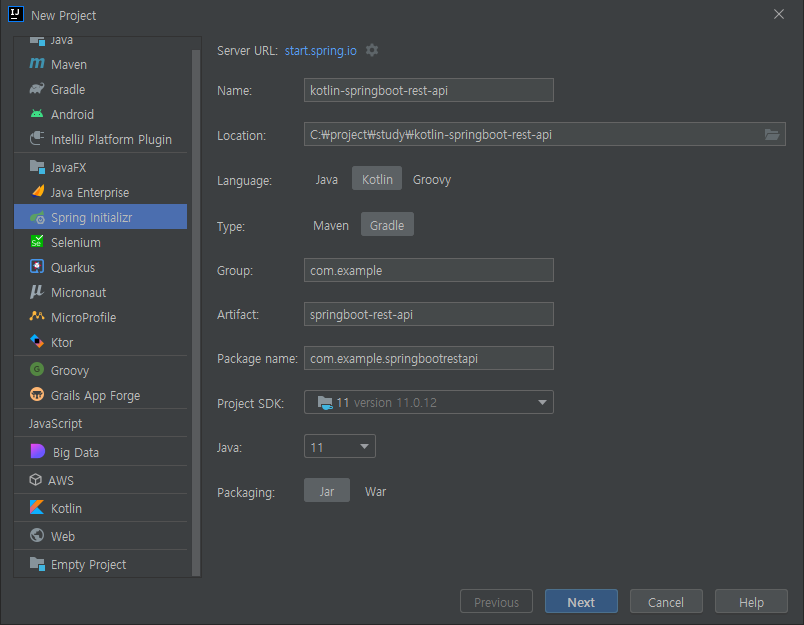Click the Next button

pyautogui.click(x=581, y=602)
